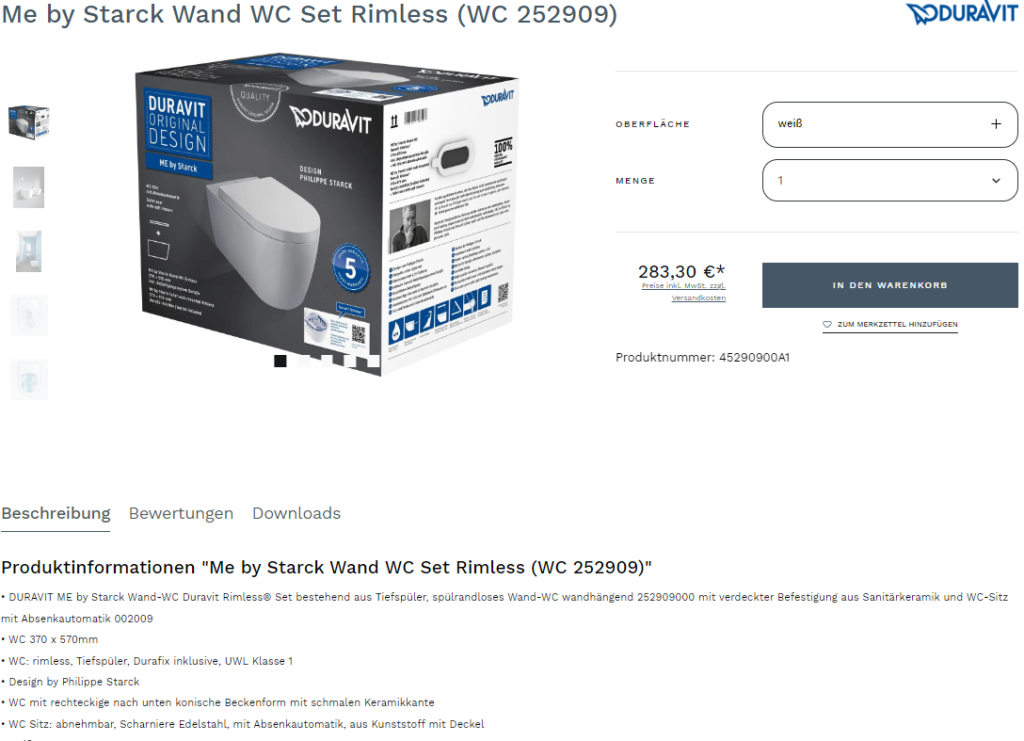Screen dimensions: 1024x741
Task: Open the Versandkosten link
Action: (x=699, y=298)
